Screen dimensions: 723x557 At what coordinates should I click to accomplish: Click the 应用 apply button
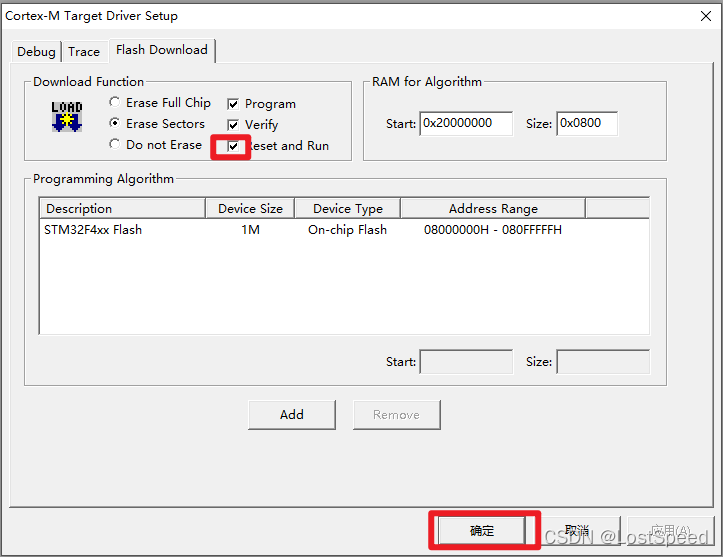(x=671, y=531)
